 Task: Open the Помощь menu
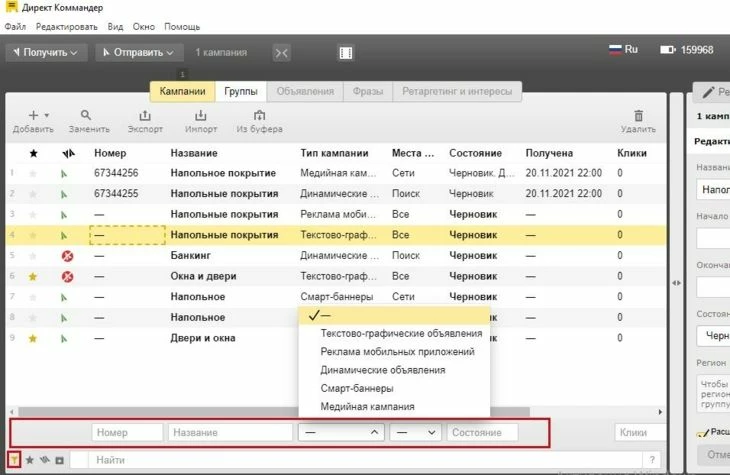[182, 27]
